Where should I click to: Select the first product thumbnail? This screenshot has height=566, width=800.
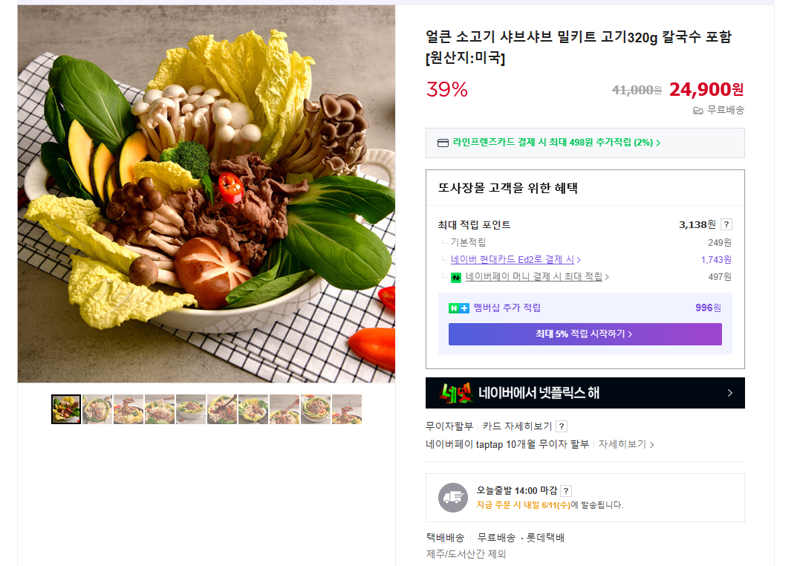(66, 409)
